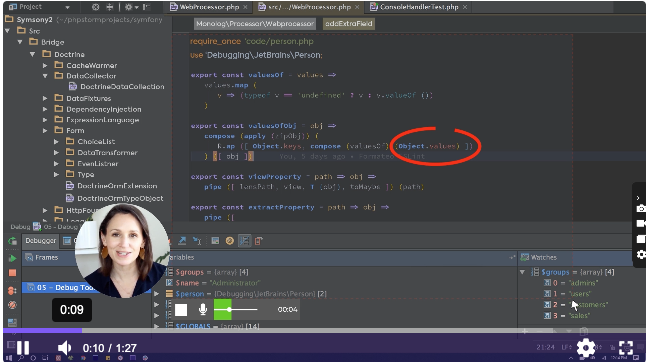Enter fullscreen video mode

pyautogui.click(x=626, y=348)
